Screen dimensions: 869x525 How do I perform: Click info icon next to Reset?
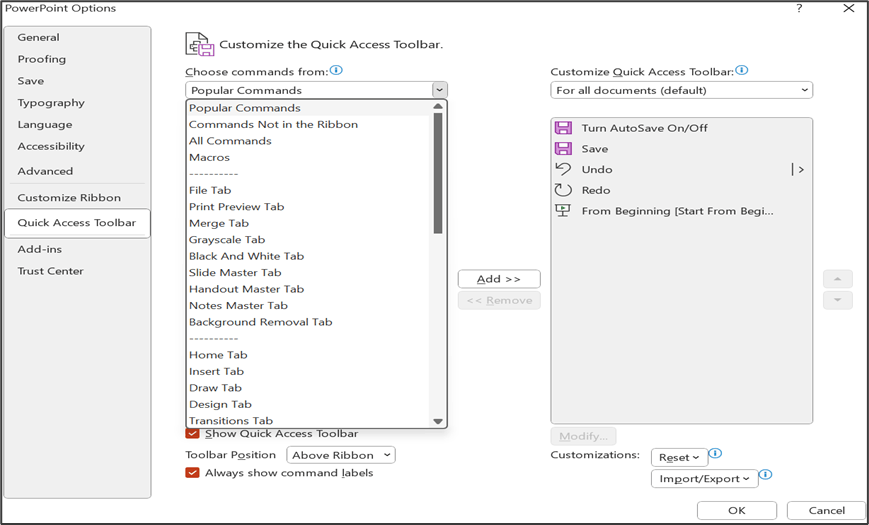[x=715, y=453]
